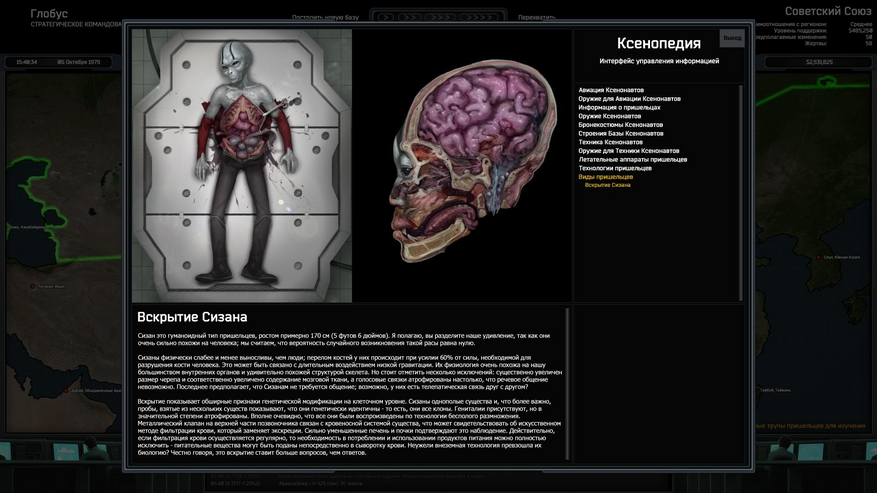
Task: Open Оружие для Авиации Ксенонавтов category
Action: 629,98
